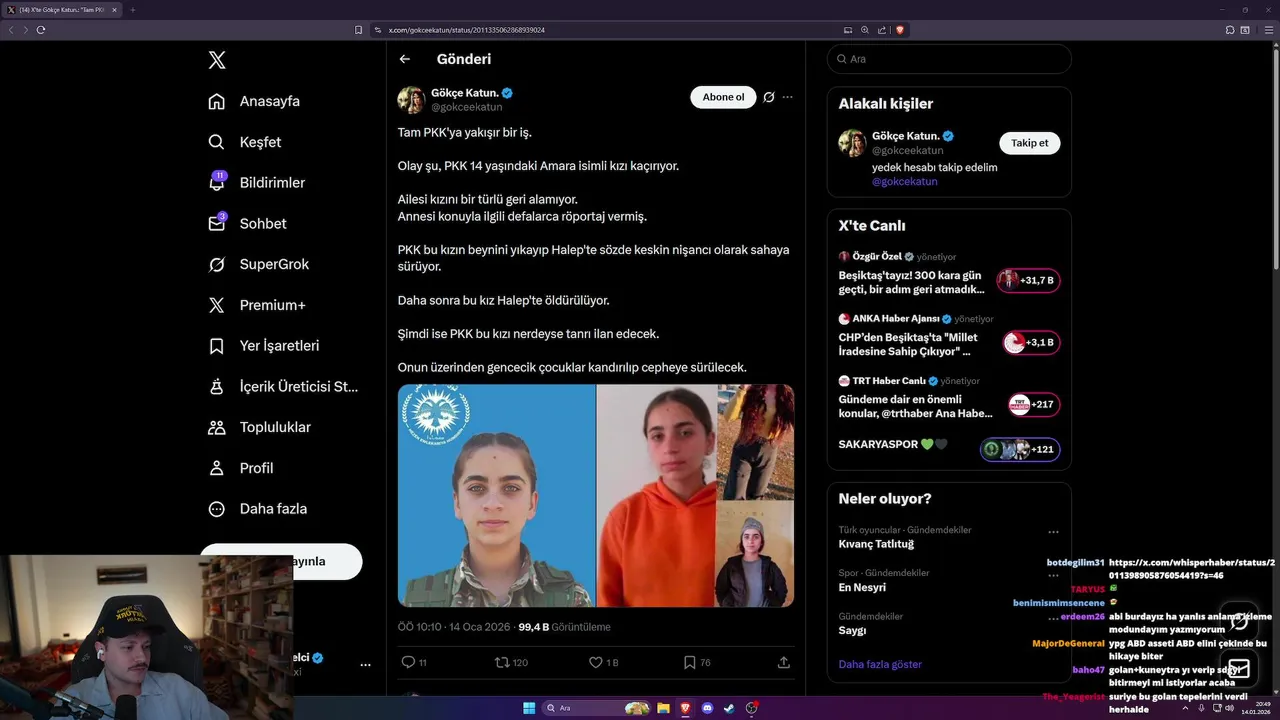1280x720 pixels.
Task: Open the Grok floating button in the corner
Action: (1239, 621)
